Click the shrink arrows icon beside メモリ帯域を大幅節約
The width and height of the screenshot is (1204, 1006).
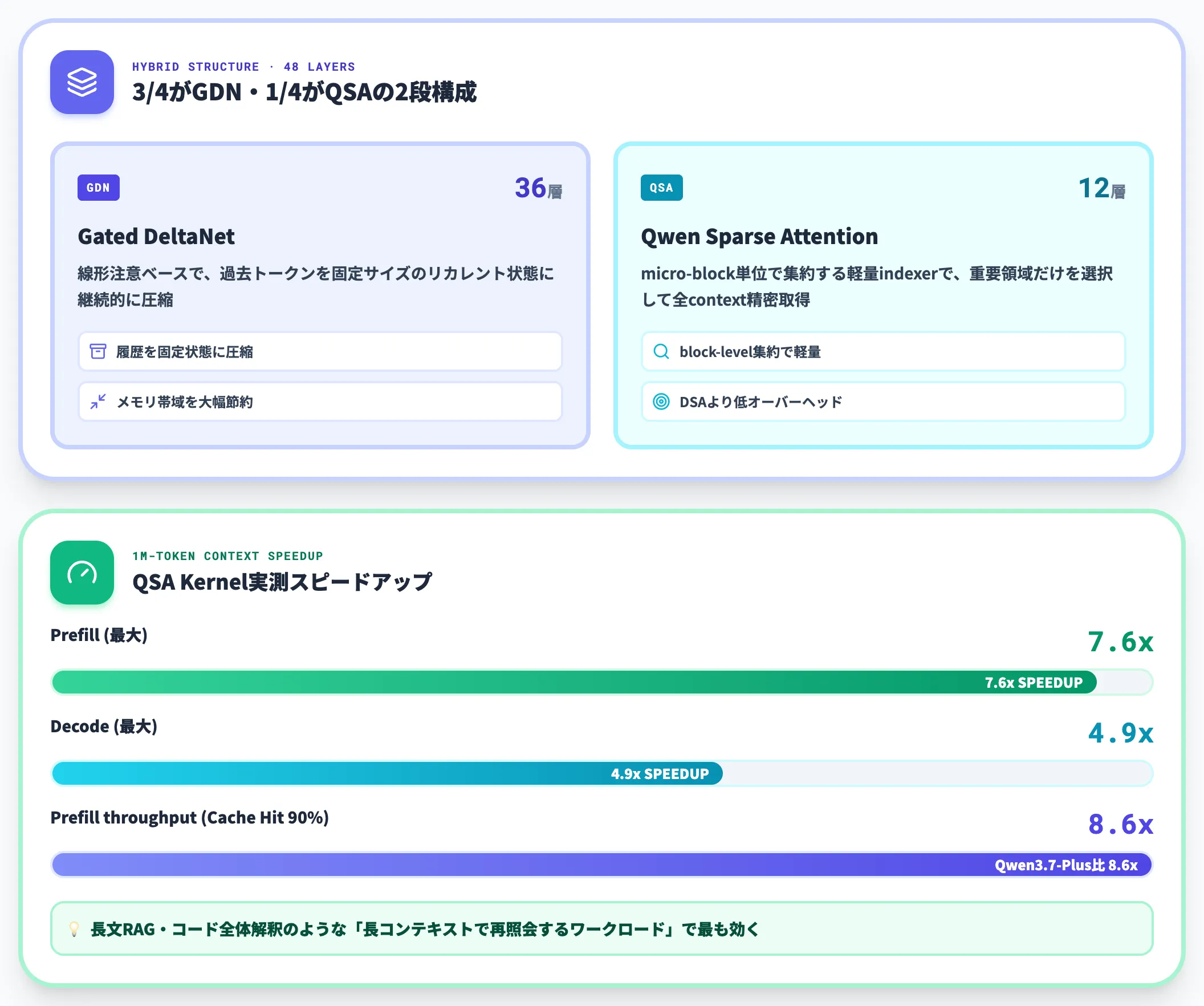tap(98, 401)
